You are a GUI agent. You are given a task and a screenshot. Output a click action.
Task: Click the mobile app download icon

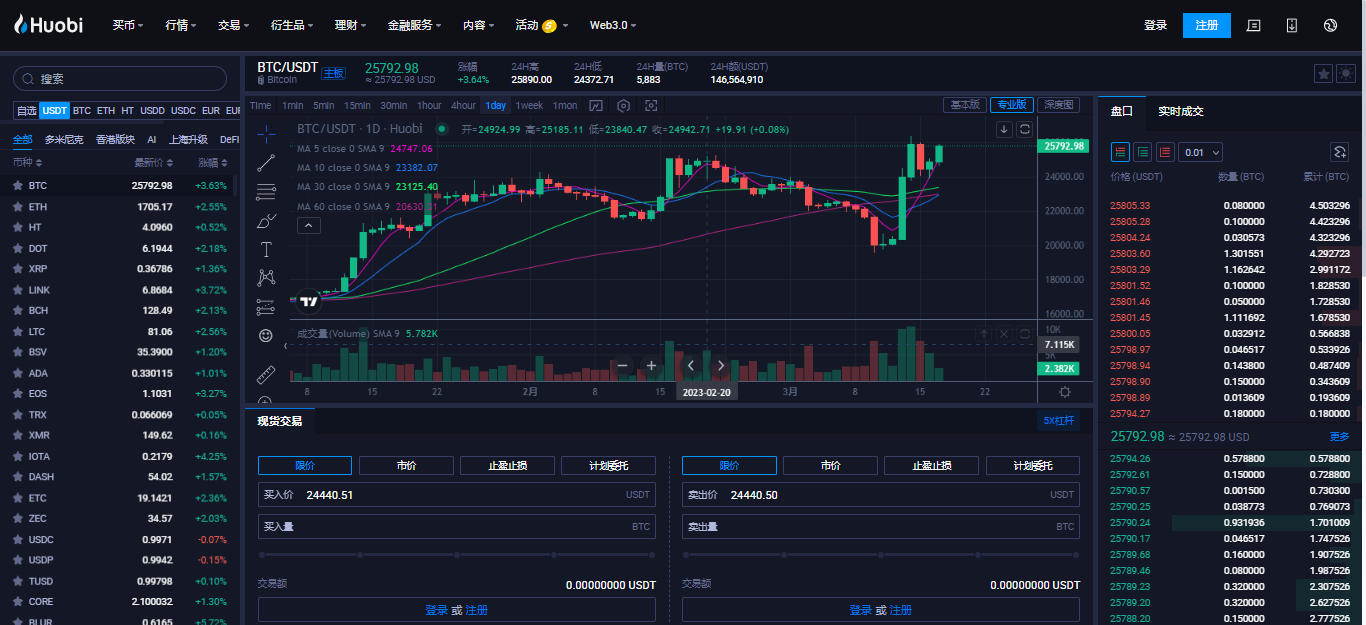1291,25
